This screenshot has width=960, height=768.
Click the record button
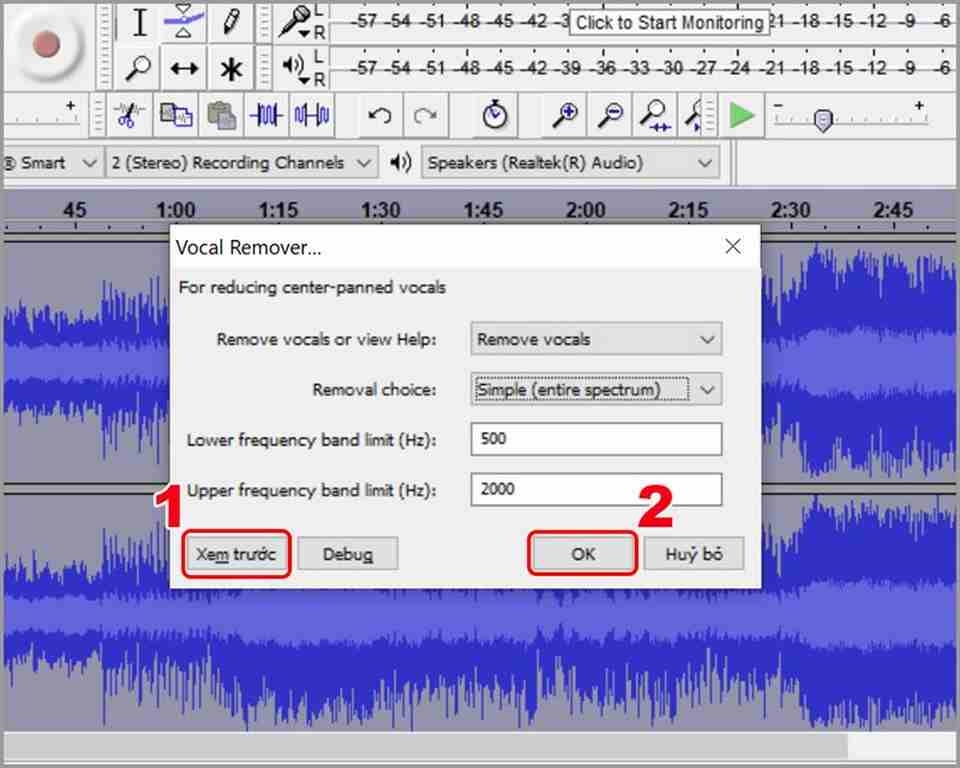[x=48, y=45]
